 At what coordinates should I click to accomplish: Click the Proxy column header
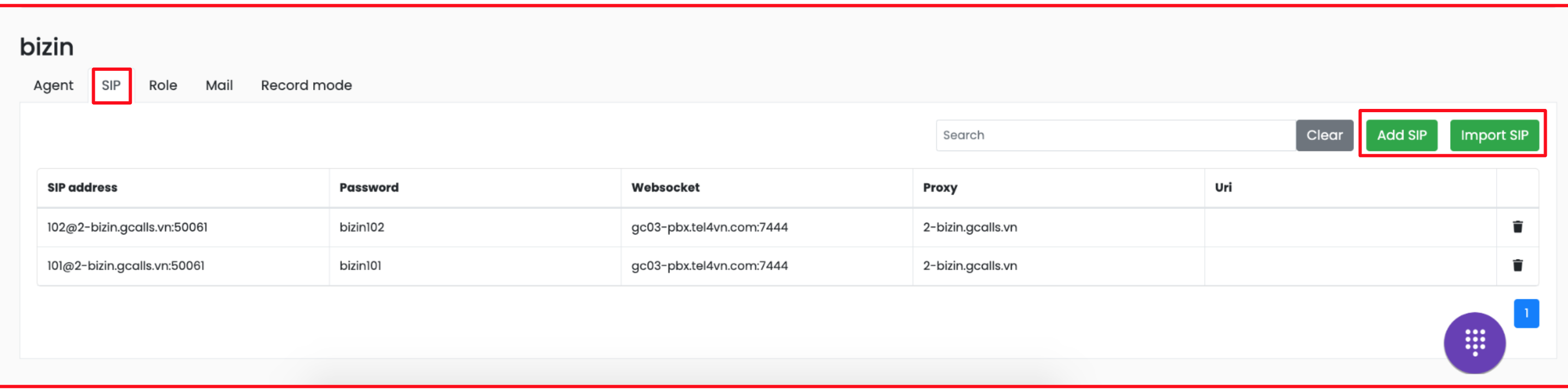point(940,187)
